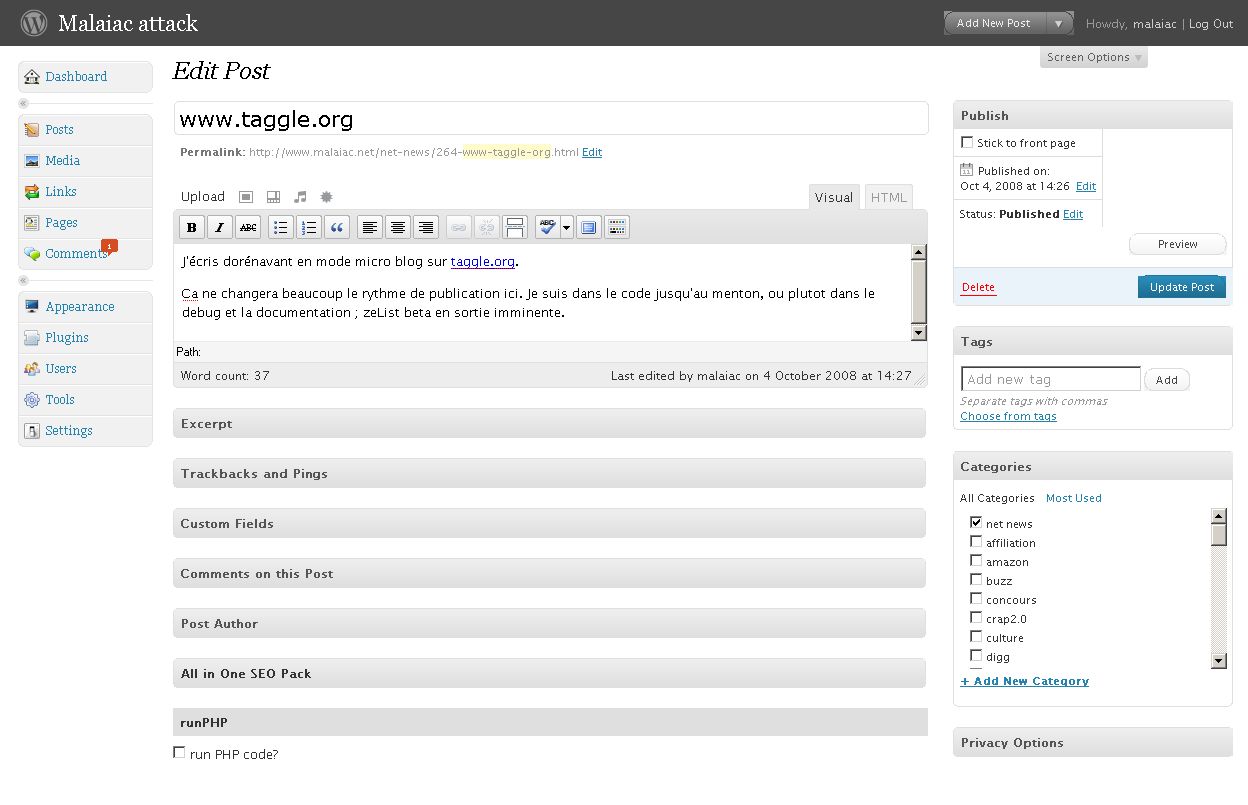Show the Most Used categories tab

point(1074,498)
